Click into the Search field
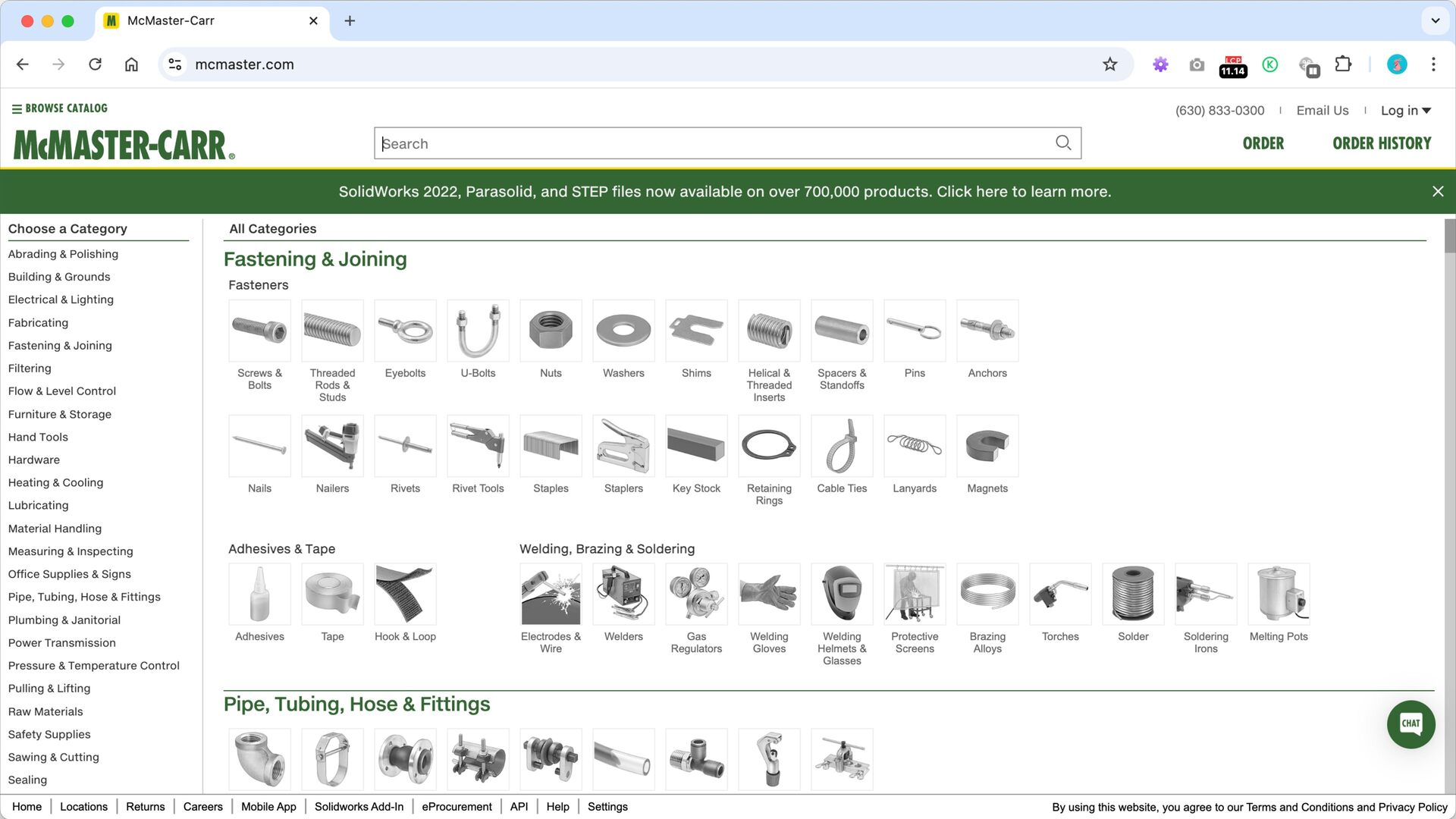The image size is (1456, 819). point(713,143)
